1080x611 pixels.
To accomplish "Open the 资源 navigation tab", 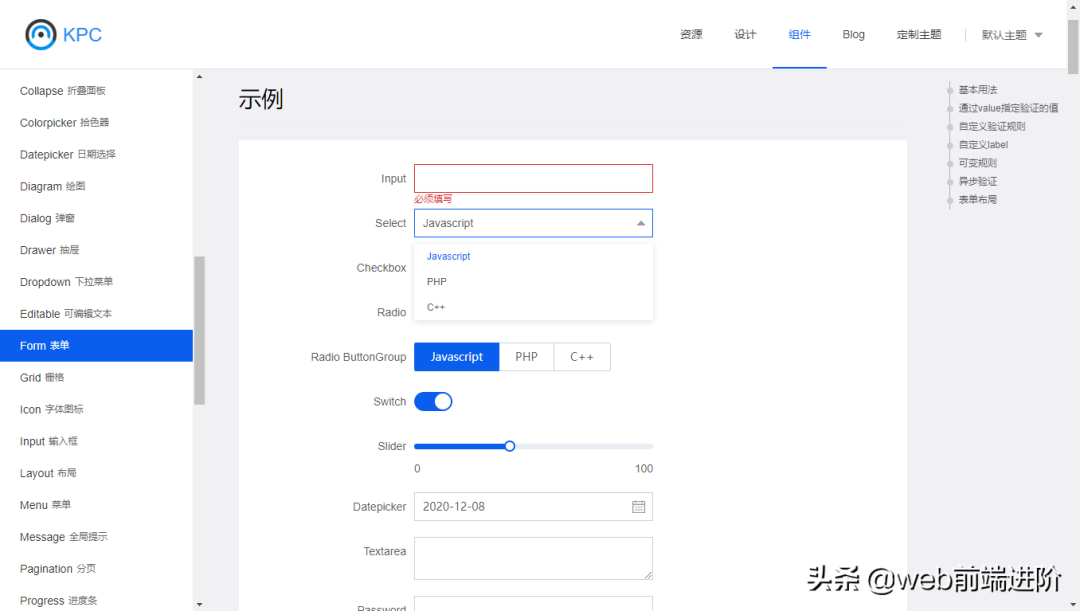I will 691,34.
